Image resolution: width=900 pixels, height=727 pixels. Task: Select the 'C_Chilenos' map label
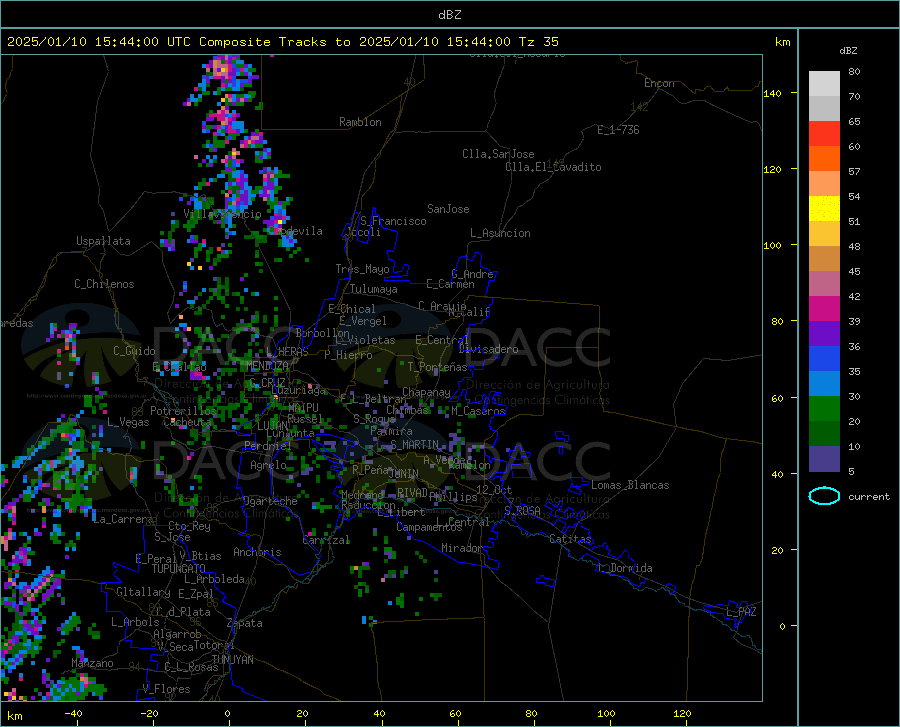click(104, 284)
